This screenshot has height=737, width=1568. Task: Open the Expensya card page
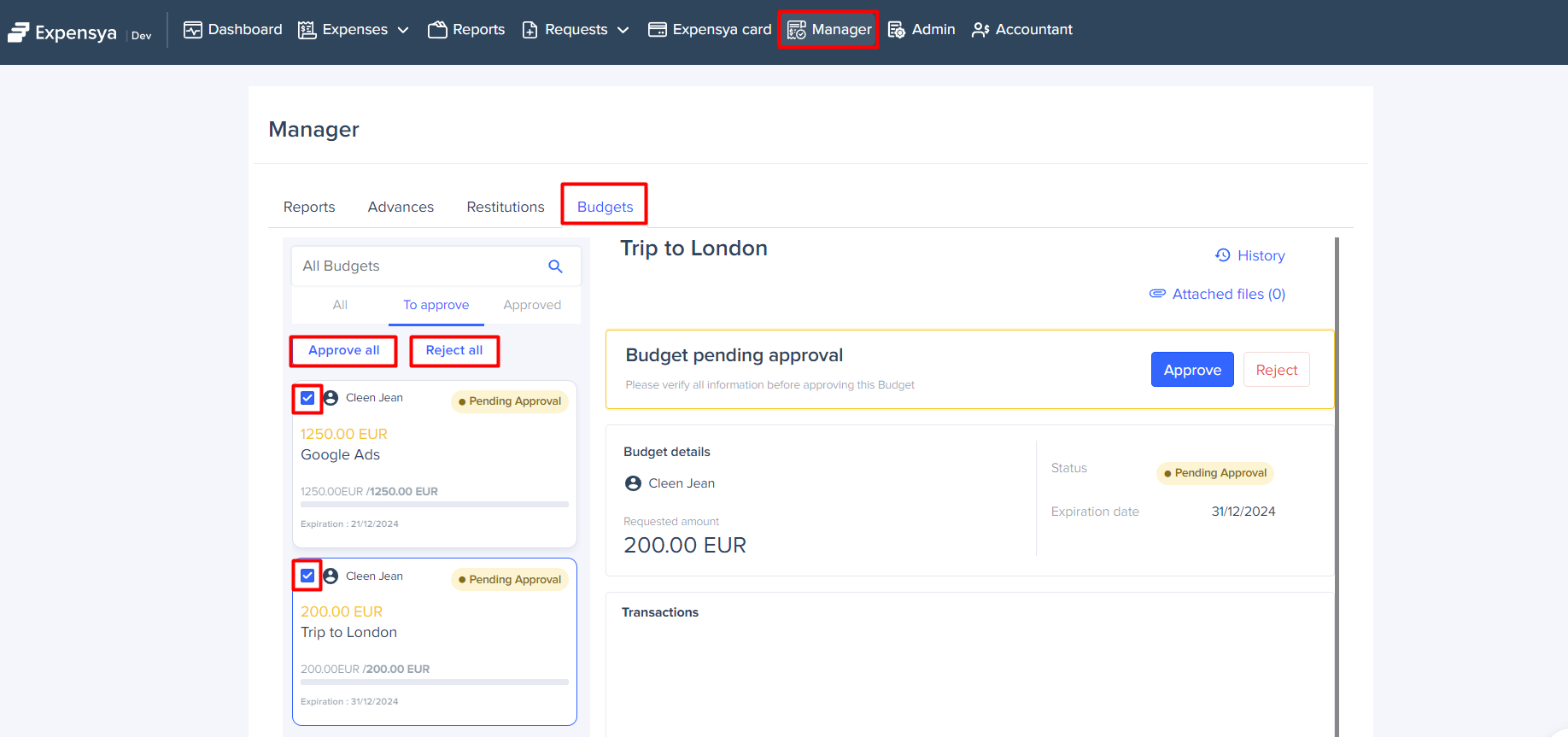click(710, 30)
